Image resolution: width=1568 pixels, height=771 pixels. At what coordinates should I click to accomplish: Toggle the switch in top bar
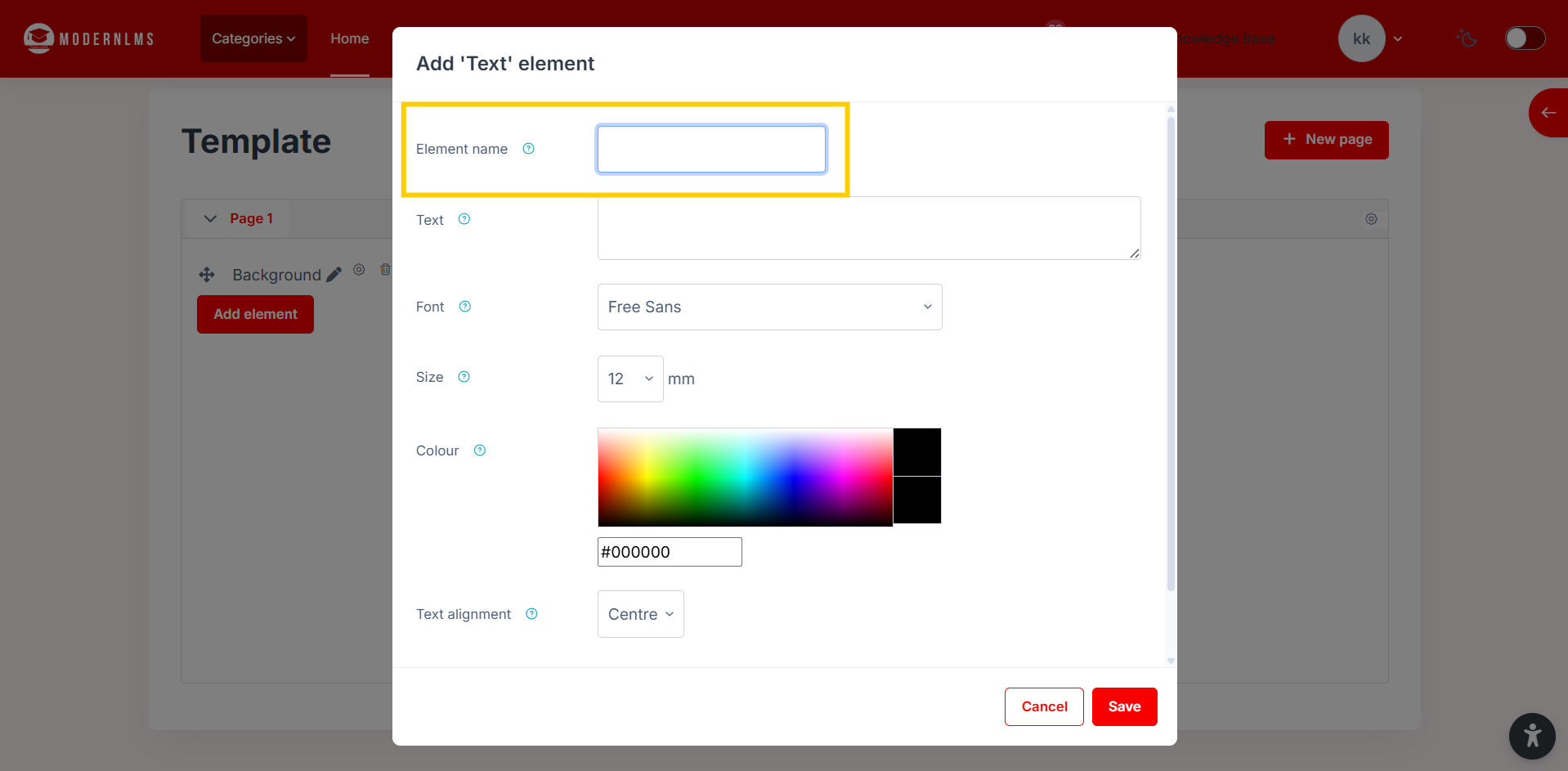click(x=1525, y=38)
